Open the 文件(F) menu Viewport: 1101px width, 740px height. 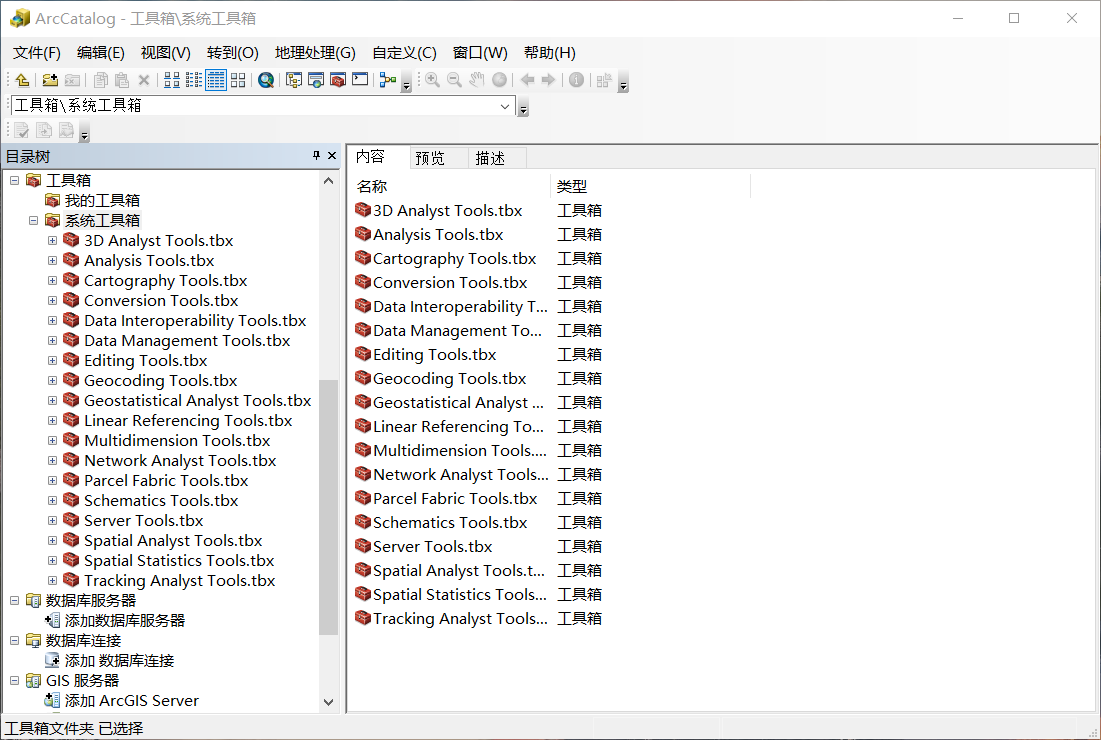[37, 53]
